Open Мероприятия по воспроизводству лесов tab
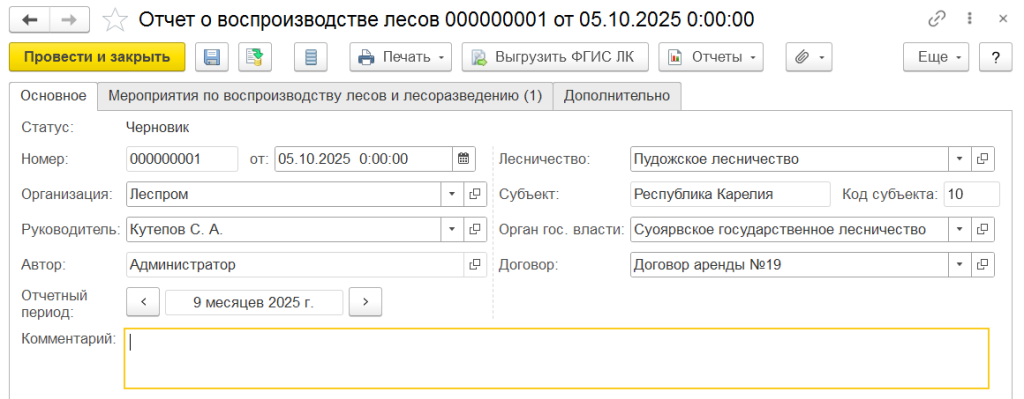This screenshot has height=399, width=1024. point(325,95)
